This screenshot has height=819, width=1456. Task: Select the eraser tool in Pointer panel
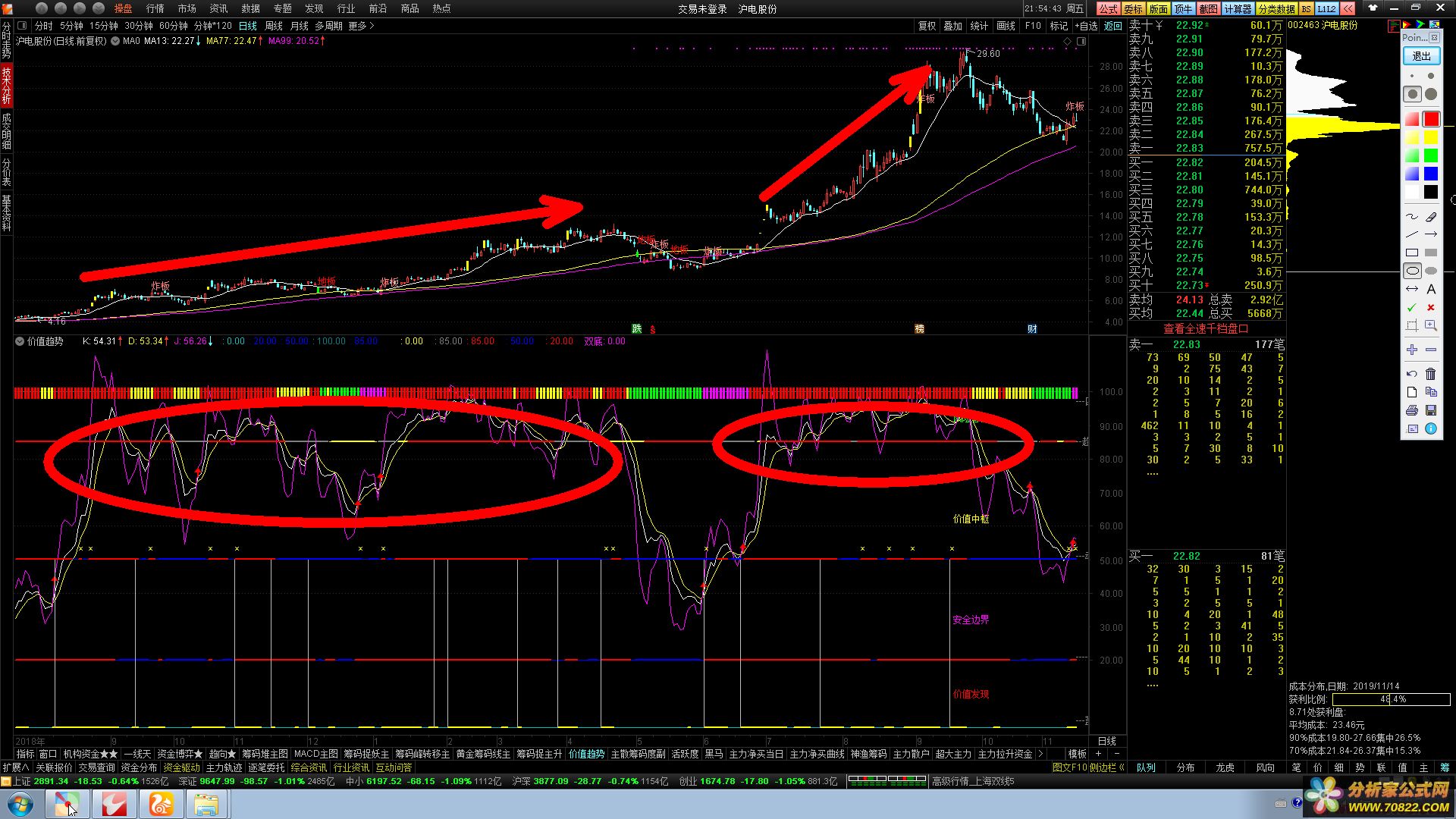coord(1431,216)
